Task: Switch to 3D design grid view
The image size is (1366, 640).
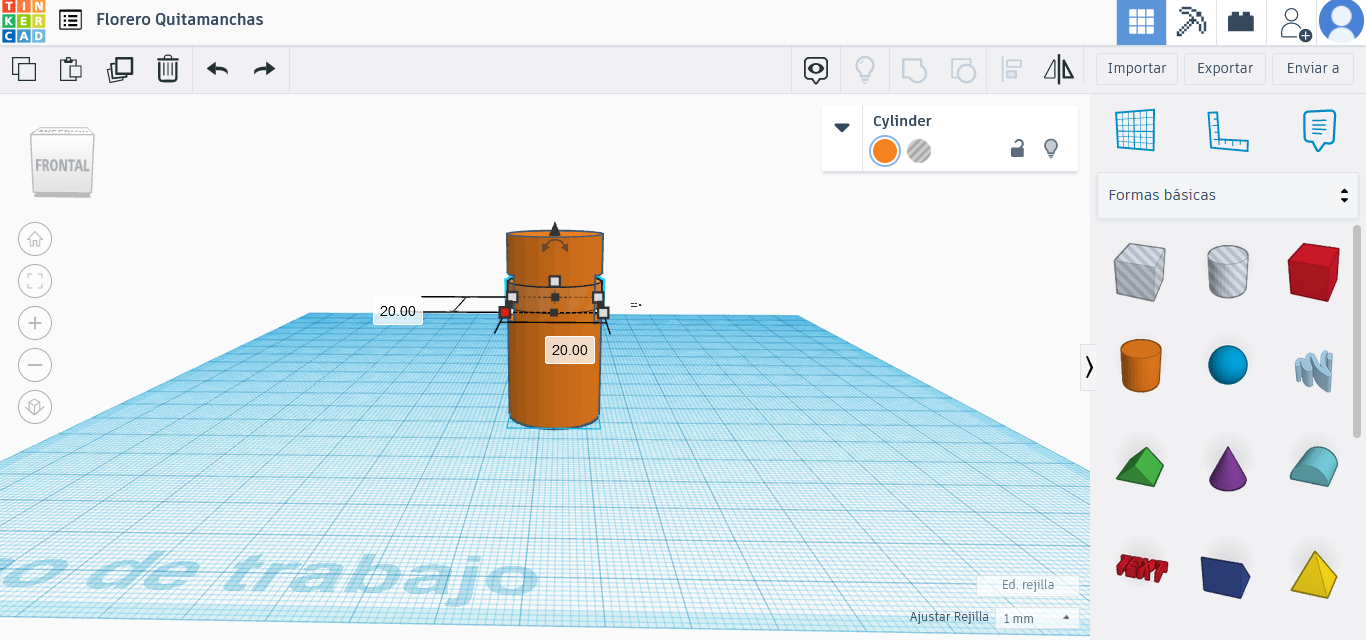Action: pos(1141,22)
